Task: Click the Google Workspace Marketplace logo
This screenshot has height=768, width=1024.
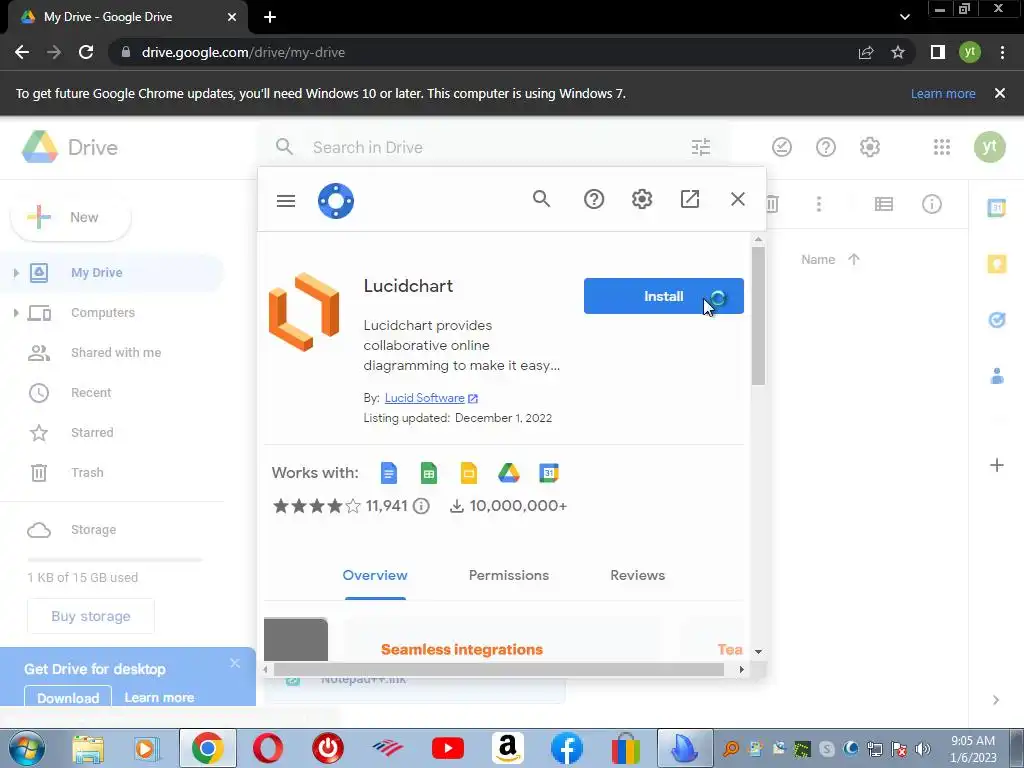Action: pos(336,200)
